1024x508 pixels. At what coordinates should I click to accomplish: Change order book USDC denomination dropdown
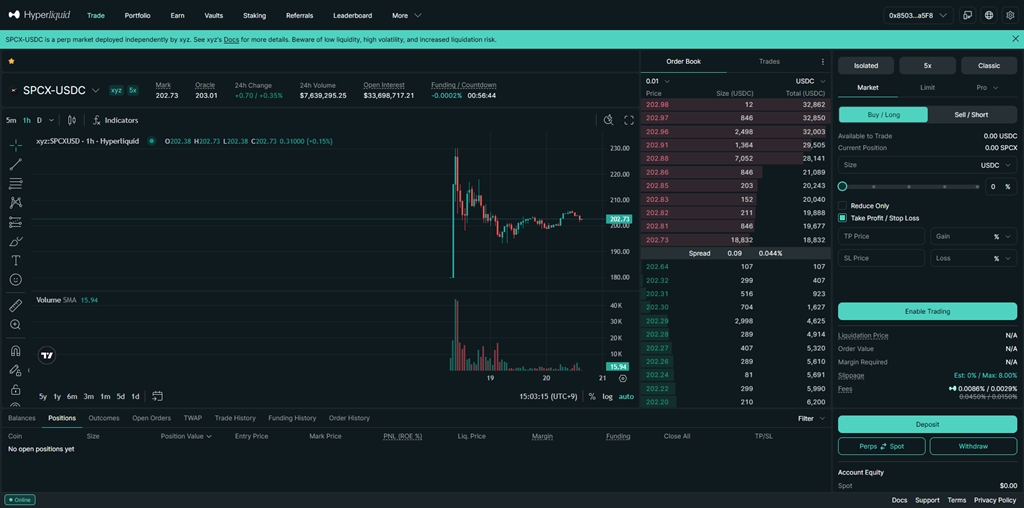(x=810, y=81)
